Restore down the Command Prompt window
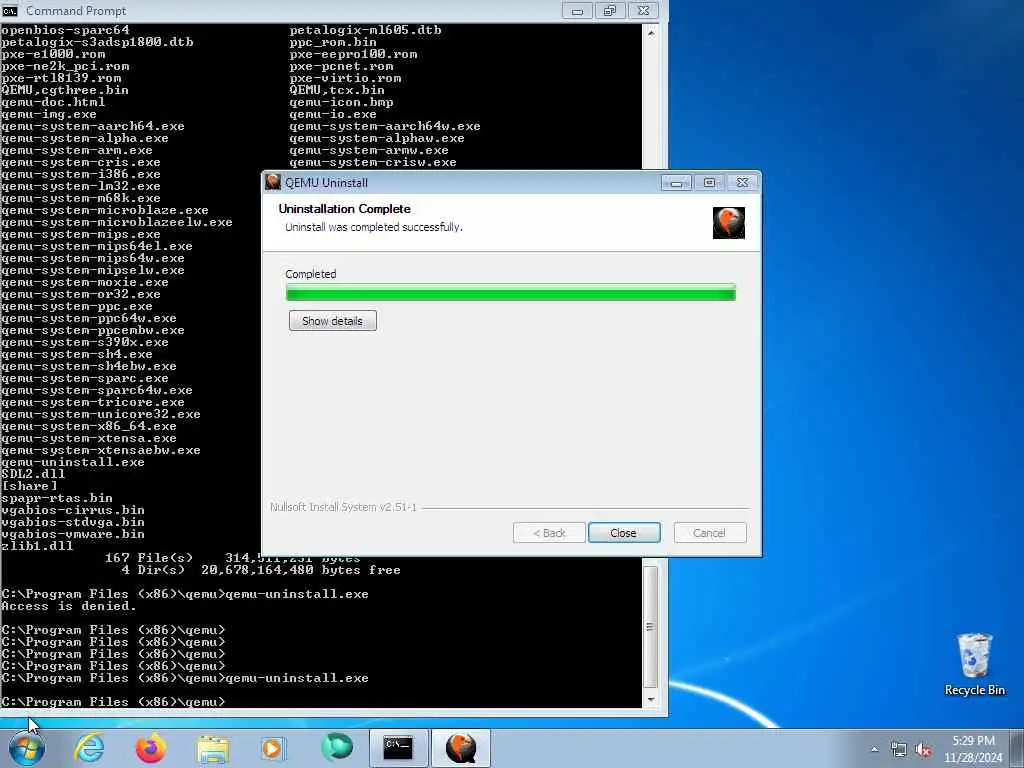 tap(610, 10)
